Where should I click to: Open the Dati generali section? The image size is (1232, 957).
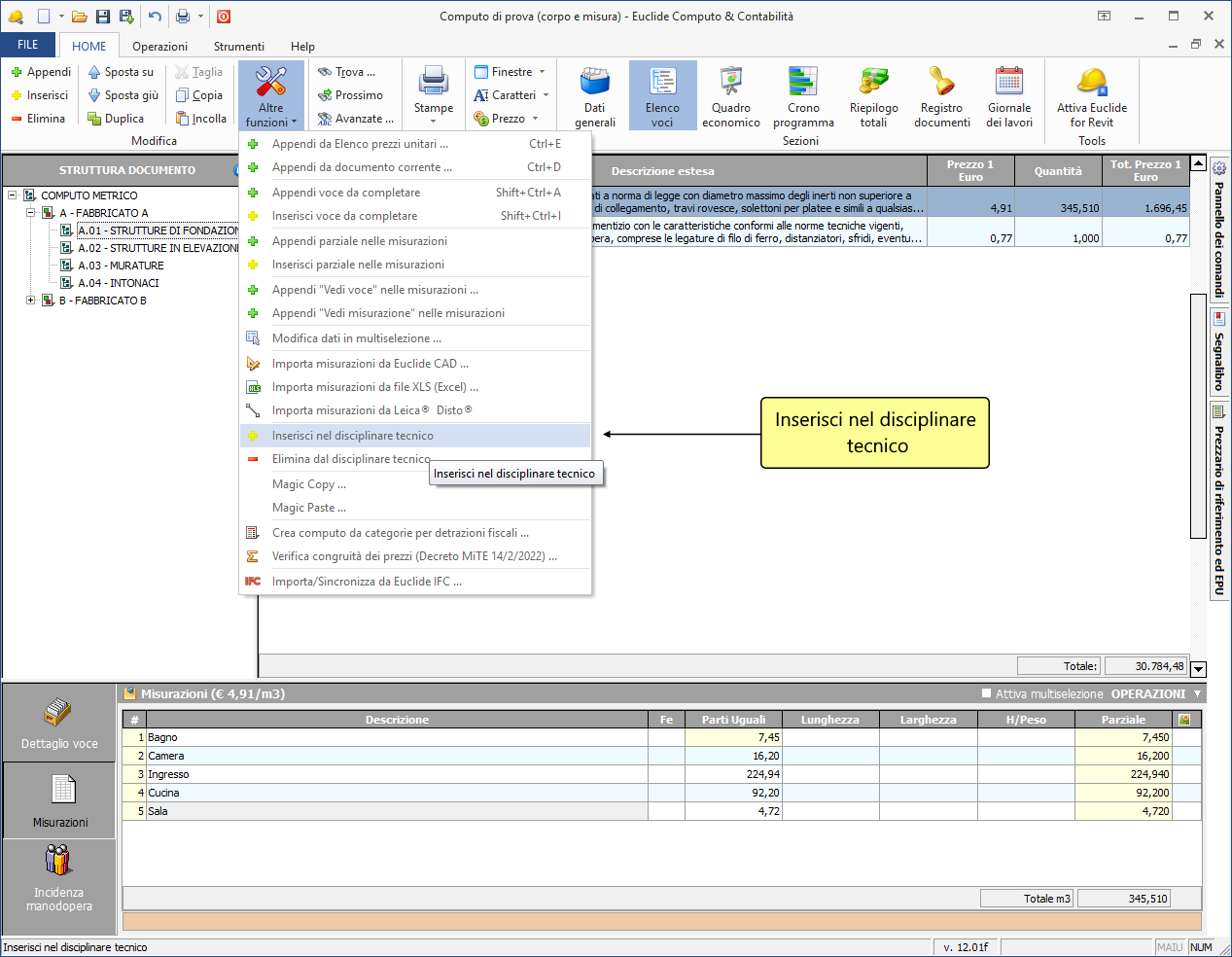tap(594, 96)
